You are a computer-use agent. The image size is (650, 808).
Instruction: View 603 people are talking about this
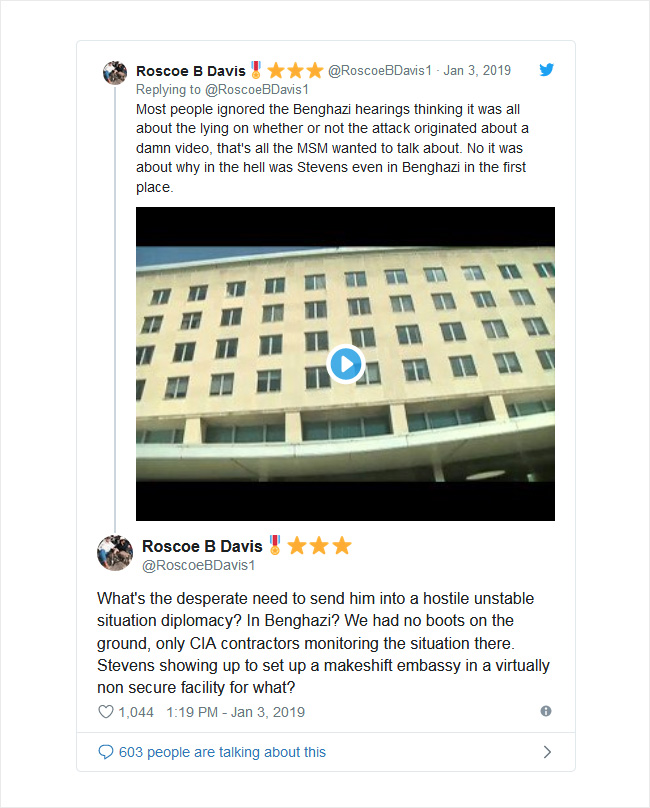(x=222, y=752)
